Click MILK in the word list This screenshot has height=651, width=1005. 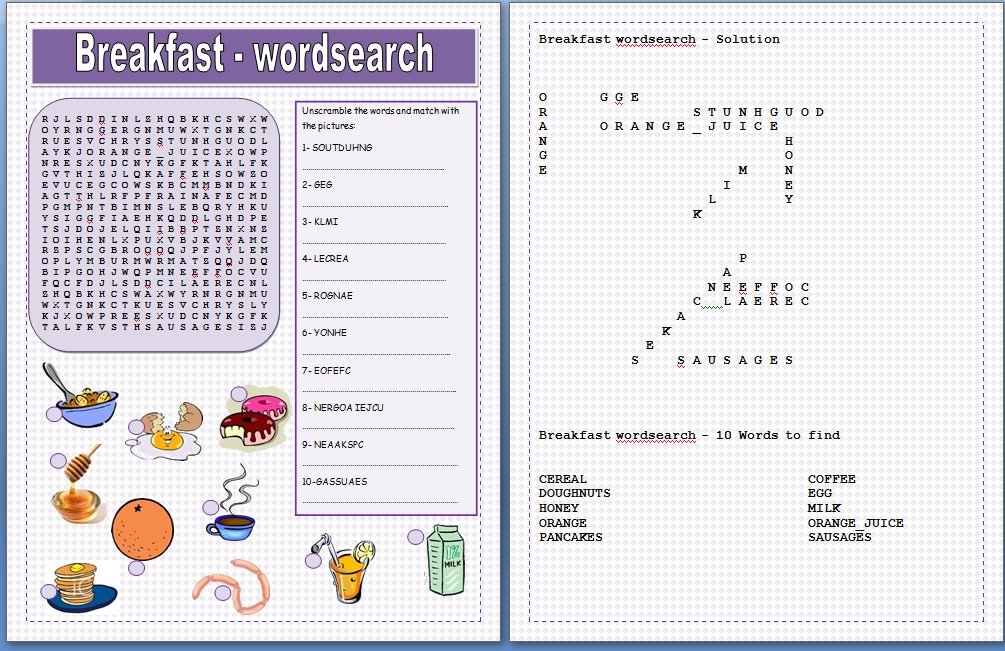coord(824,508)
